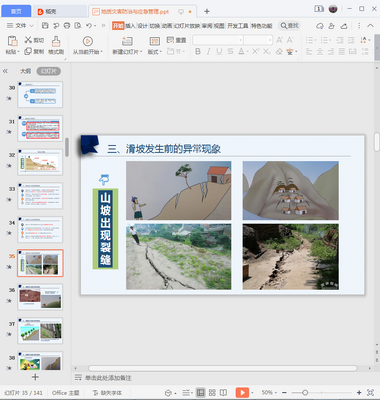
Task: Open the font name dropdown
Action: (x=240, y=40)
